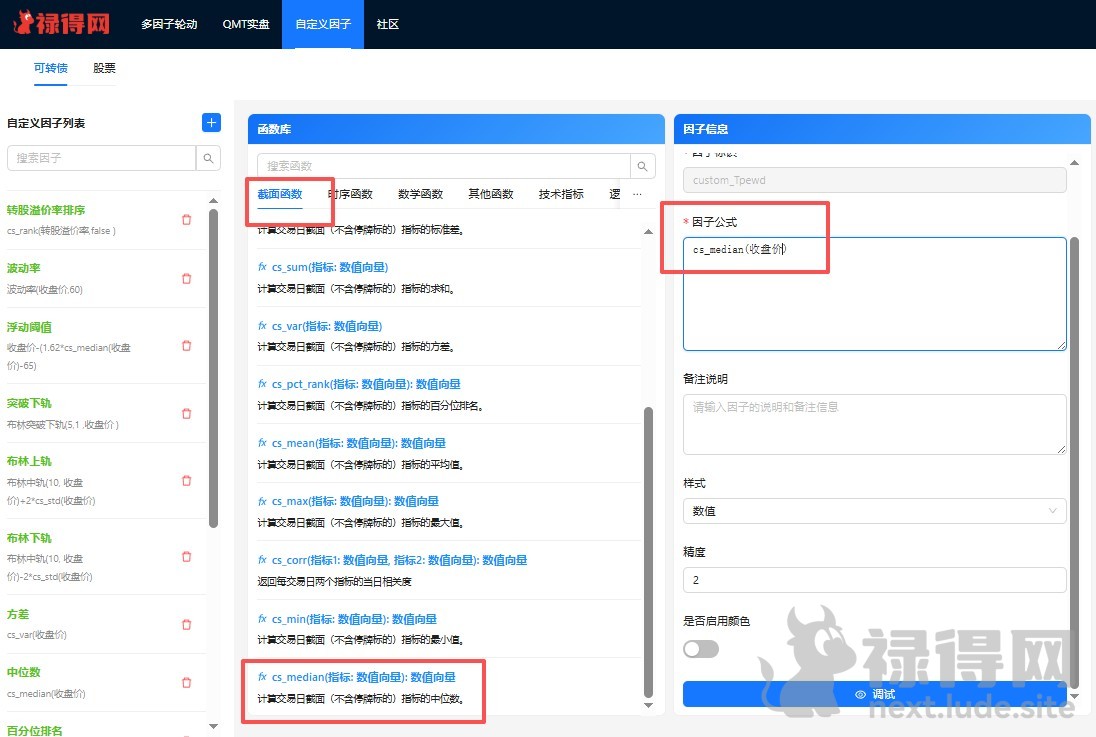The image size is (1096, 737).
Task: Click the search icon in custom factor list
Action: pyautogui.click(x=208, y=158)
